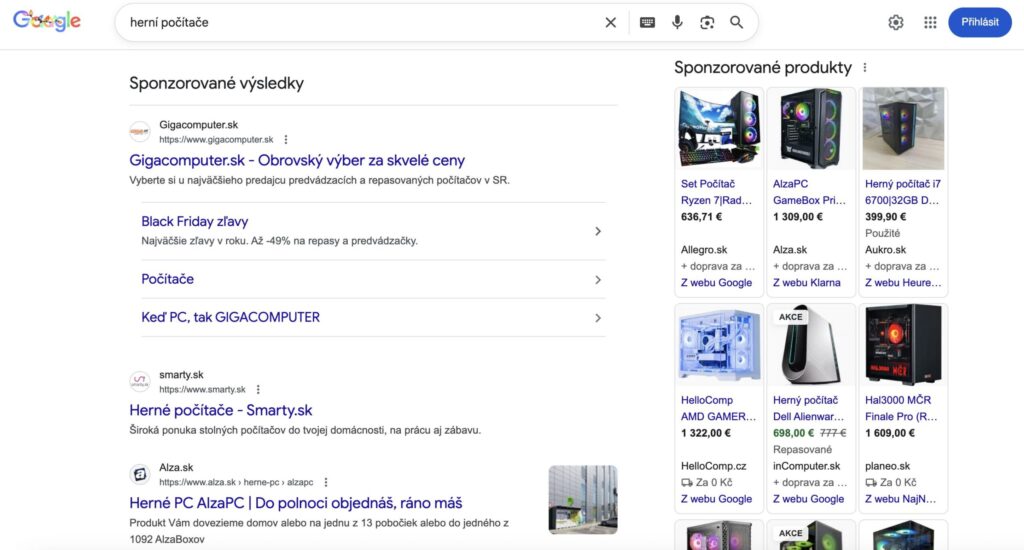
Task: Click Dell Alienware product image
Action: (x=810, y=345)
